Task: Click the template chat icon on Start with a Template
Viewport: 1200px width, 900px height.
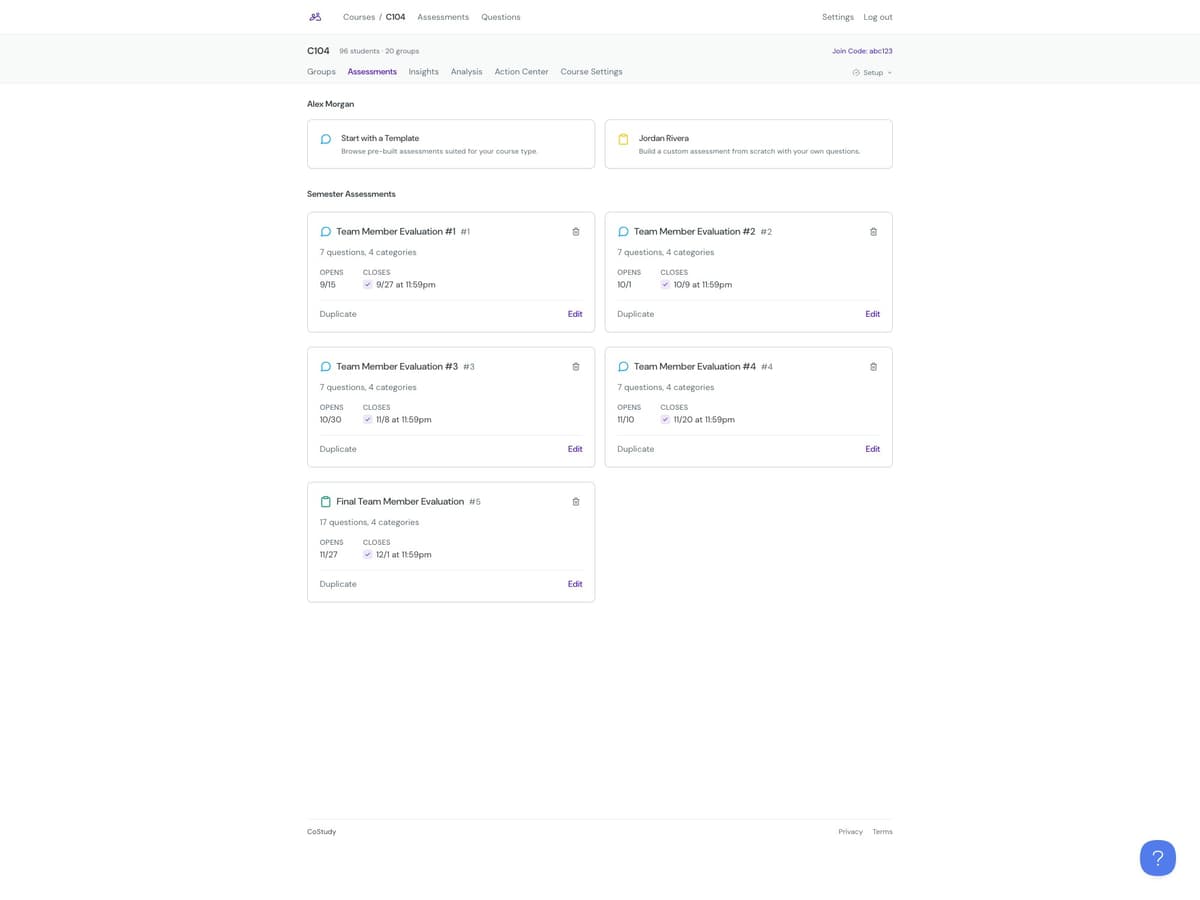Action: (x=326, y=139)
